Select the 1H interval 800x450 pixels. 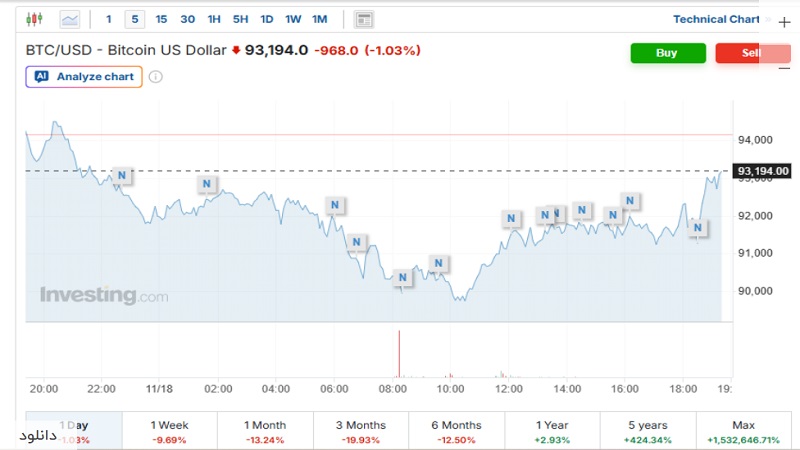click(214, 19)
